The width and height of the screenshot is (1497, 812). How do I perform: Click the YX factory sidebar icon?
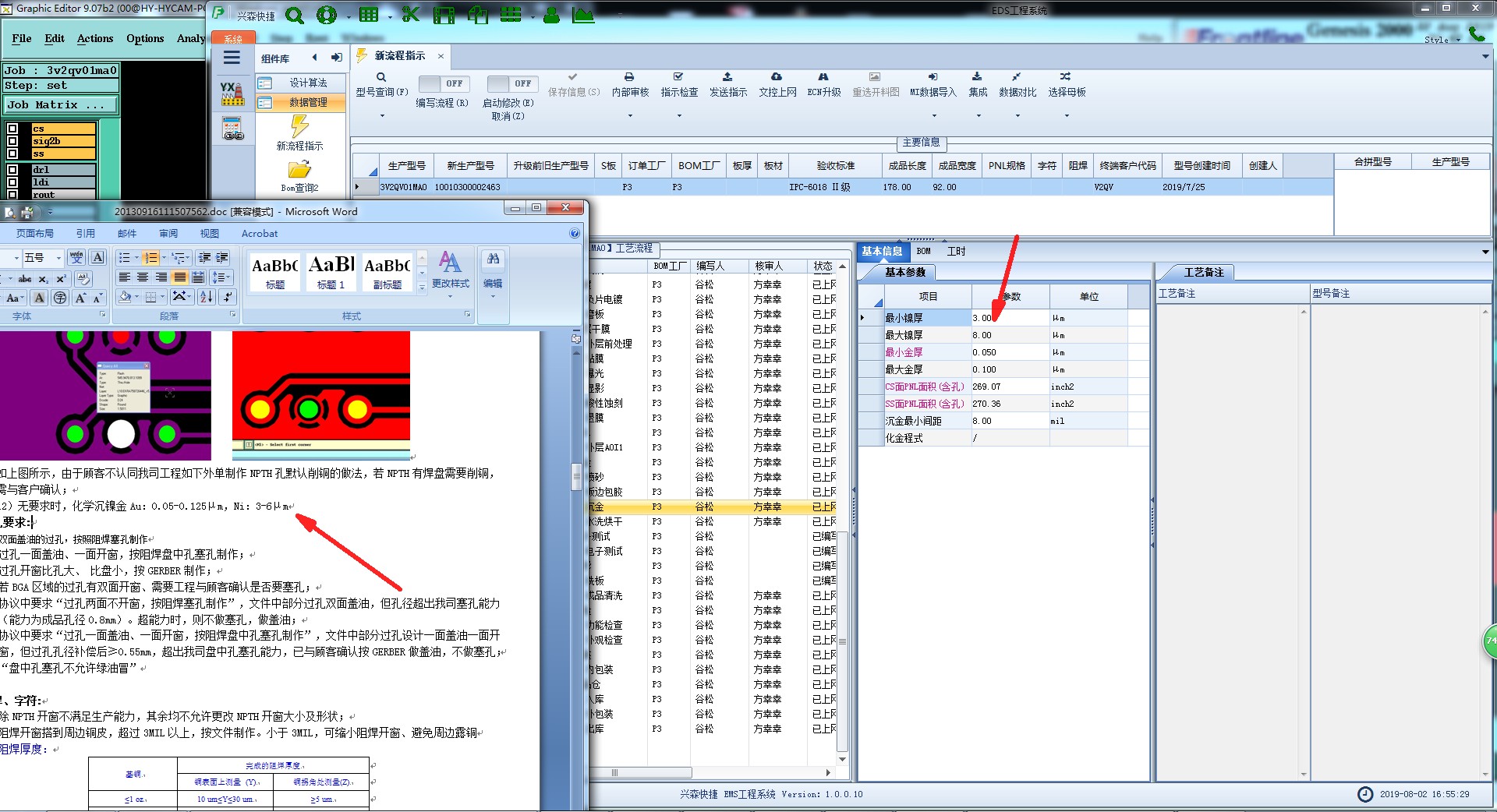pos(232,94)
